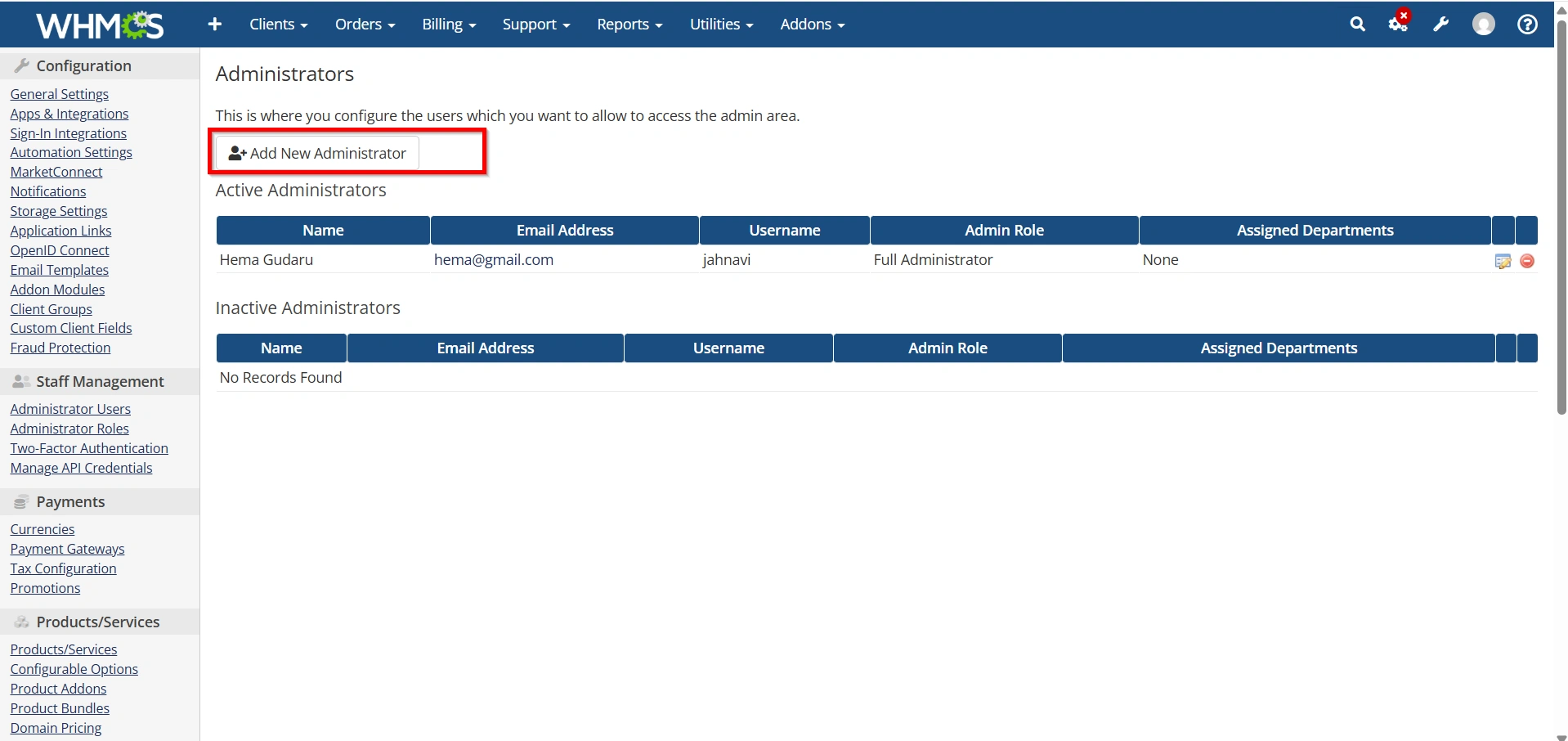Image resolution: width=1568 pixels, height=741 pixels.
Task: Expand the Billing menu
Action: (449, 25)
